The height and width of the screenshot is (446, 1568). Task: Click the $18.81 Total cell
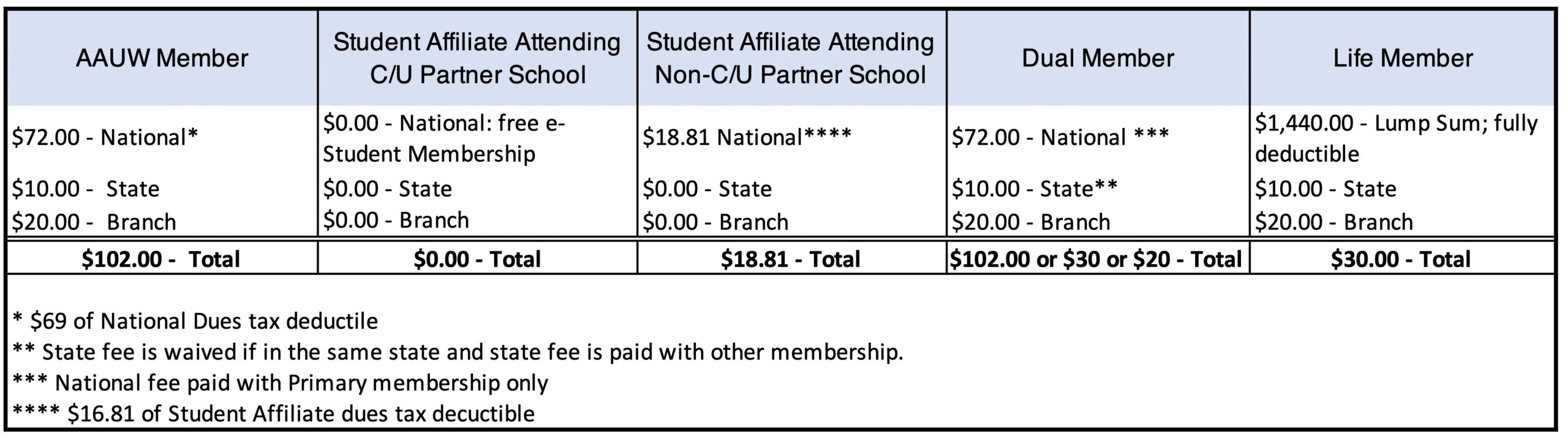click(791, 259)
